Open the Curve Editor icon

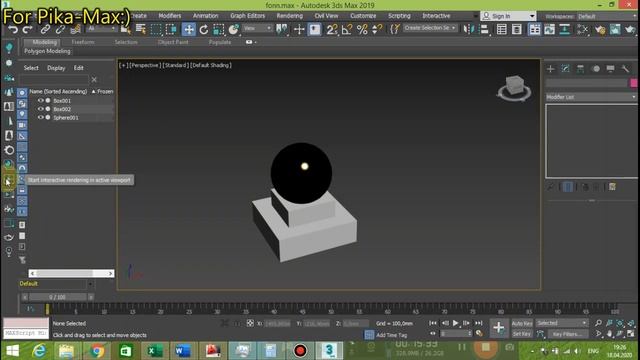pos(549,29)
